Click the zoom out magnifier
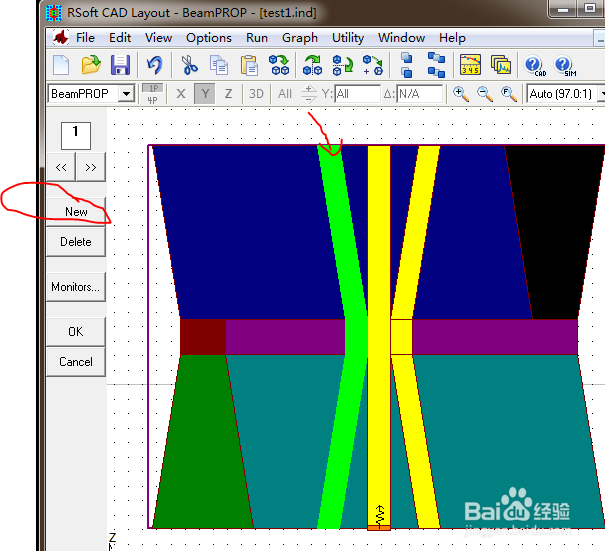 pos(485,94)
